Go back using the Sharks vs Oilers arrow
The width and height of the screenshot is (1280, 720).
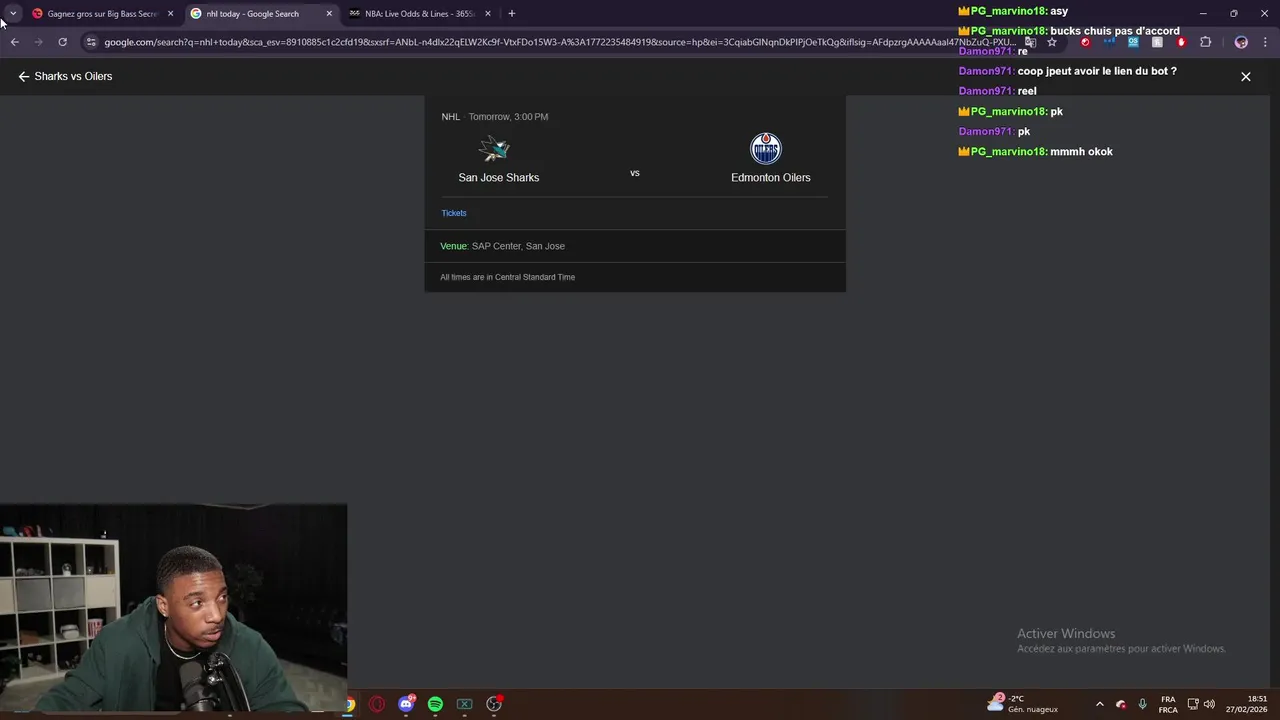[x=24, y=76]
